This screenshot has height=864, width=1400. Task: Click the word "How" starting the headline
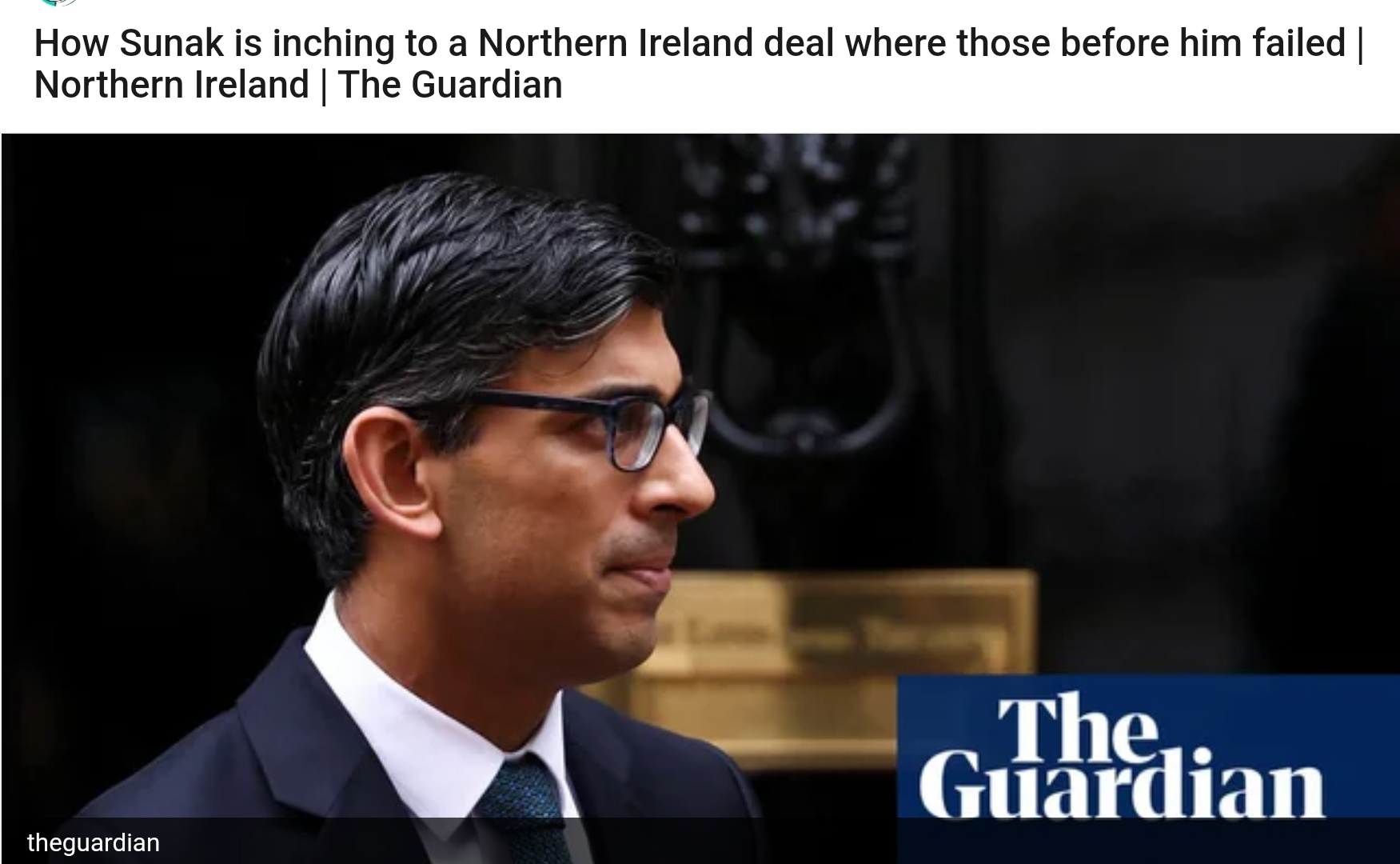(71, 42)
